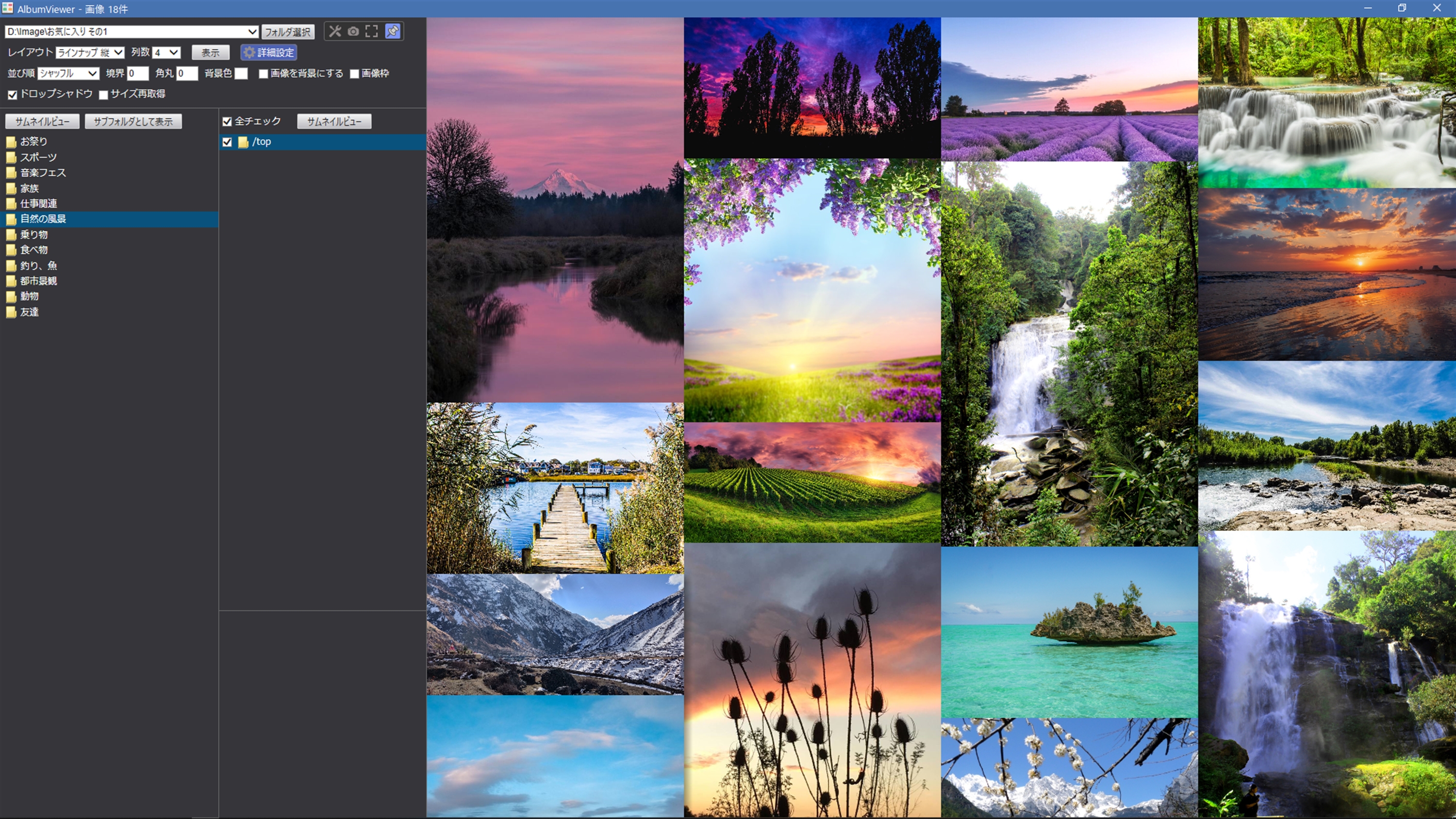Click the 背景色 white color swatch
This screenshot has height=819, width=1456.
(x=241, y=73)
